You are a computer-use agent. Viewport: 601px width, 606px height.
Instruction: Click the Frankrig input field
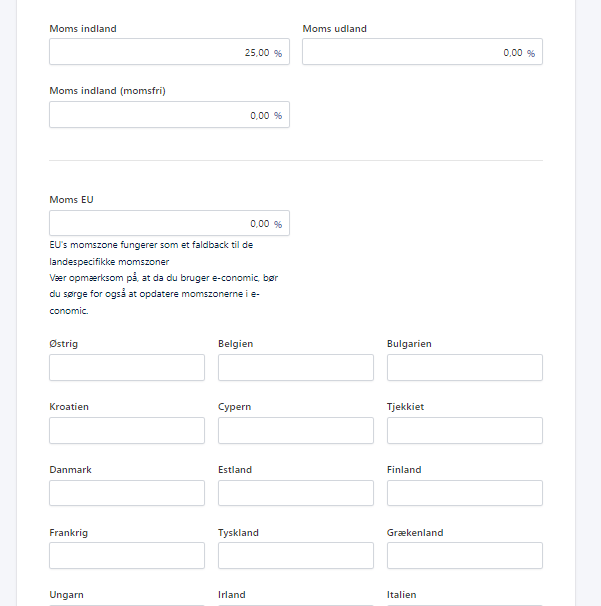tap(127, 556)
